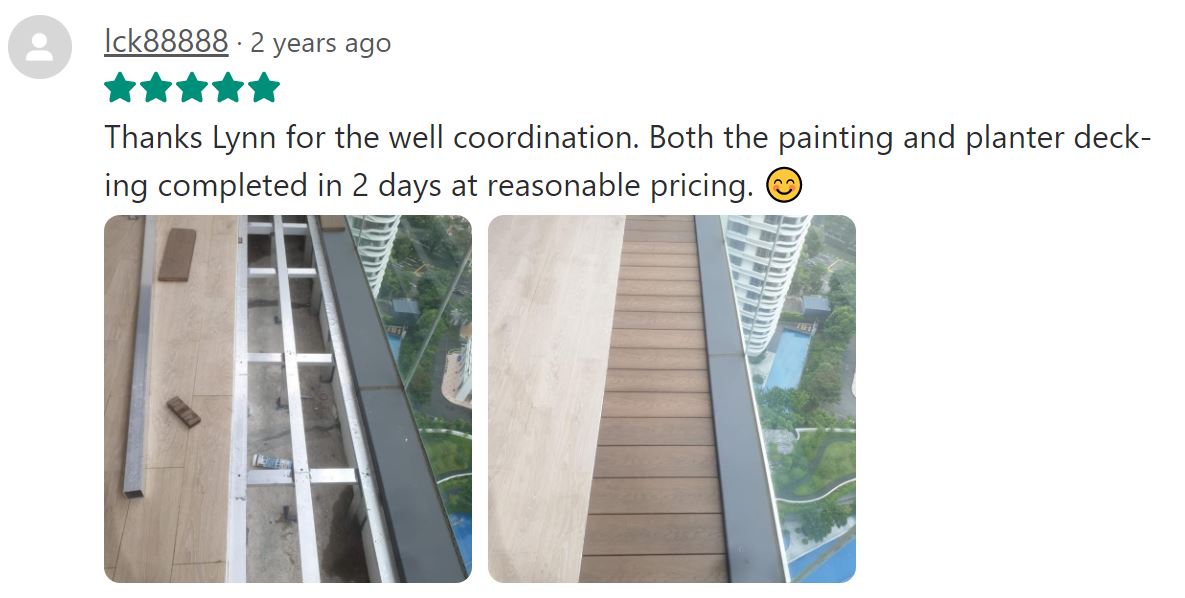This screenshot has width=1185, height=598.
Task: Click the grey default profile avatar
Action: pos(40,47)
